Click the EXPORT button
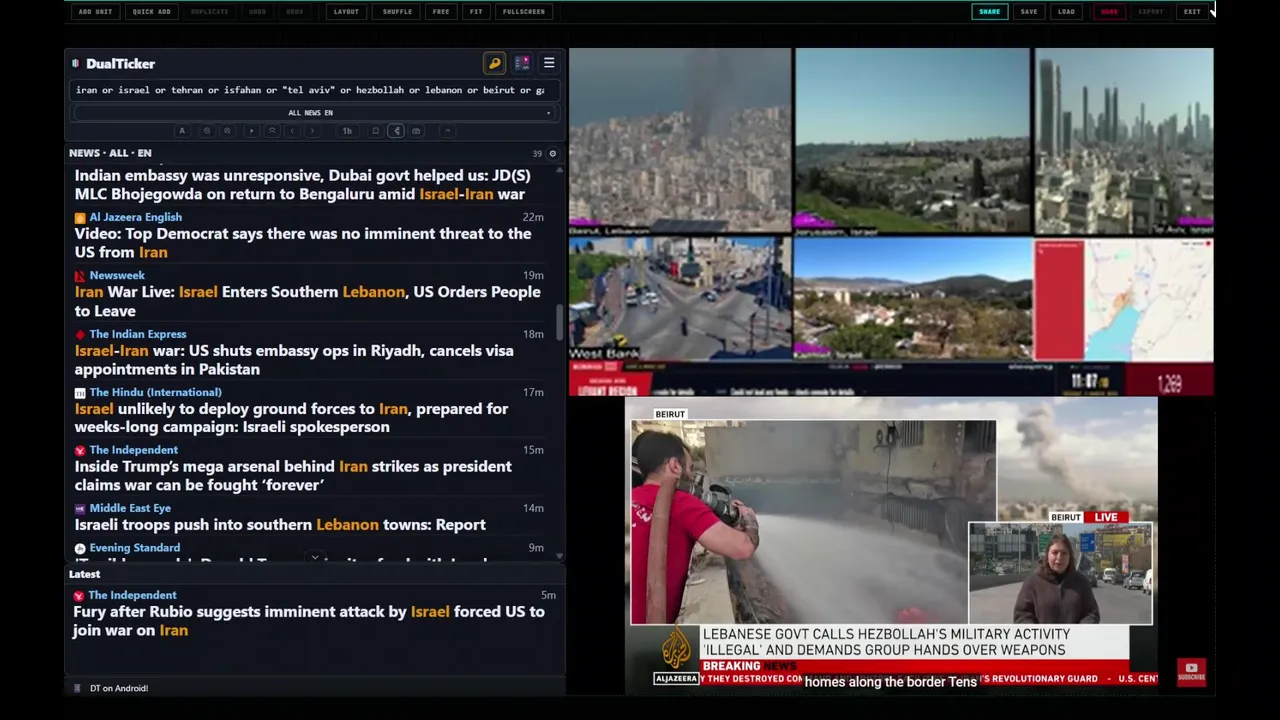 coord(1151,11)
